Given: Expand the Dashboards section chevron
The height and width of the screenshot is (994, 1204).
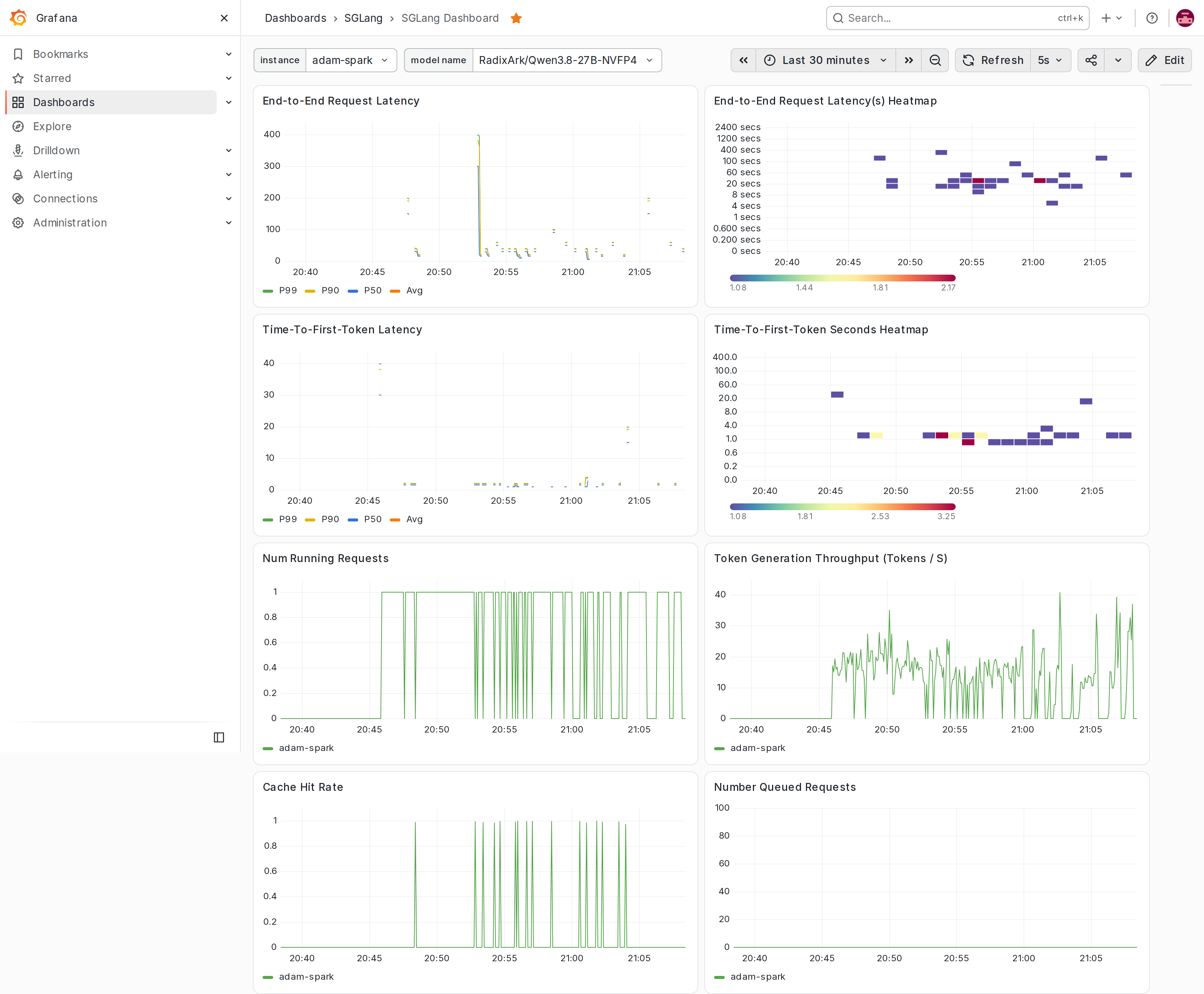Looking at the screenshot, I should [x=228, y=102].
